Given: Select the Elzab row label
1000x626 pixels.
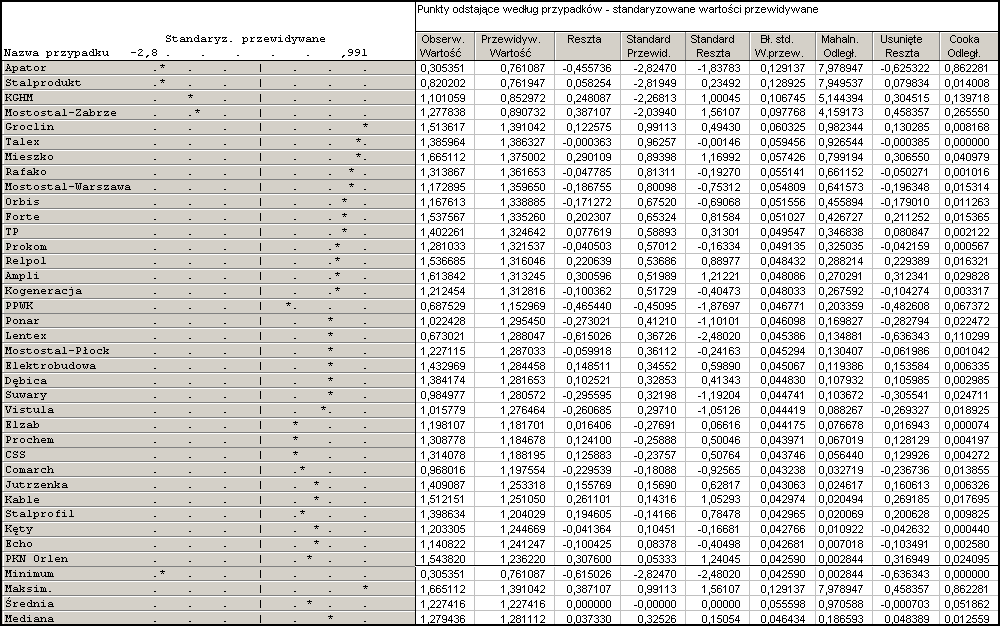Looking at the screenshot, I should click(22, 425).
